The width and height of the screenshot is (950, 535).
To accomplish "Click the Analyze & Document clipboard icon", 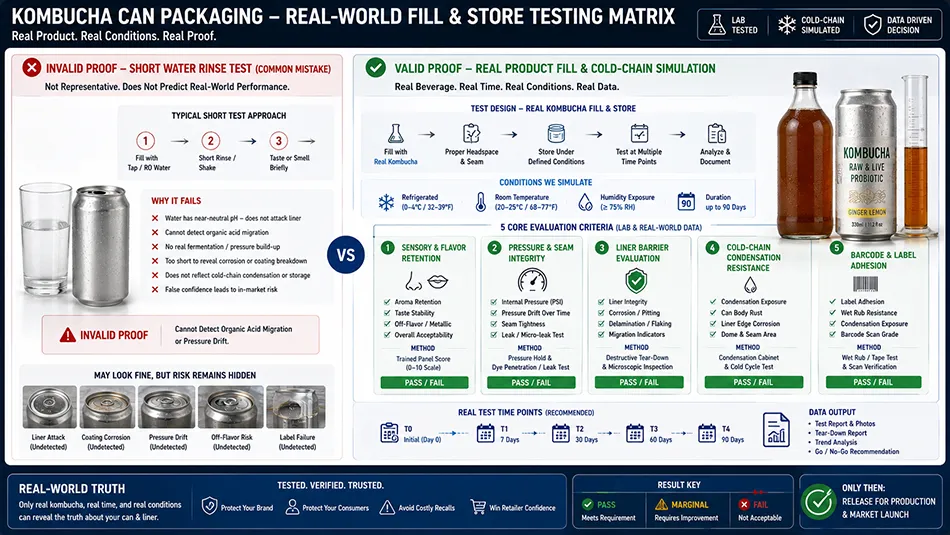I will pos(716,133).
